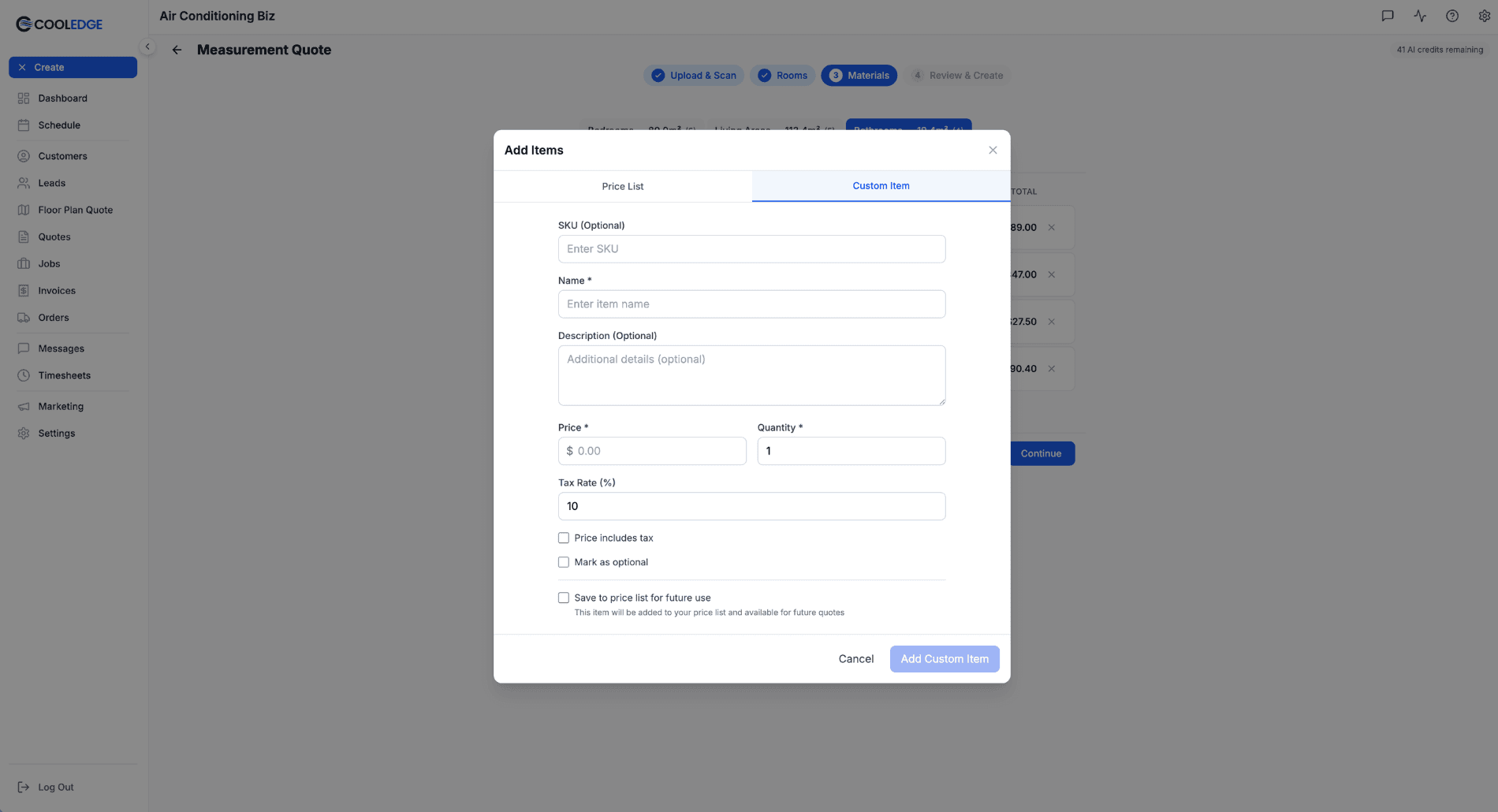Viewport: 1498px width, 812px height.
Task: Click the Add Custom Item button
Action: tap(944, 658)
